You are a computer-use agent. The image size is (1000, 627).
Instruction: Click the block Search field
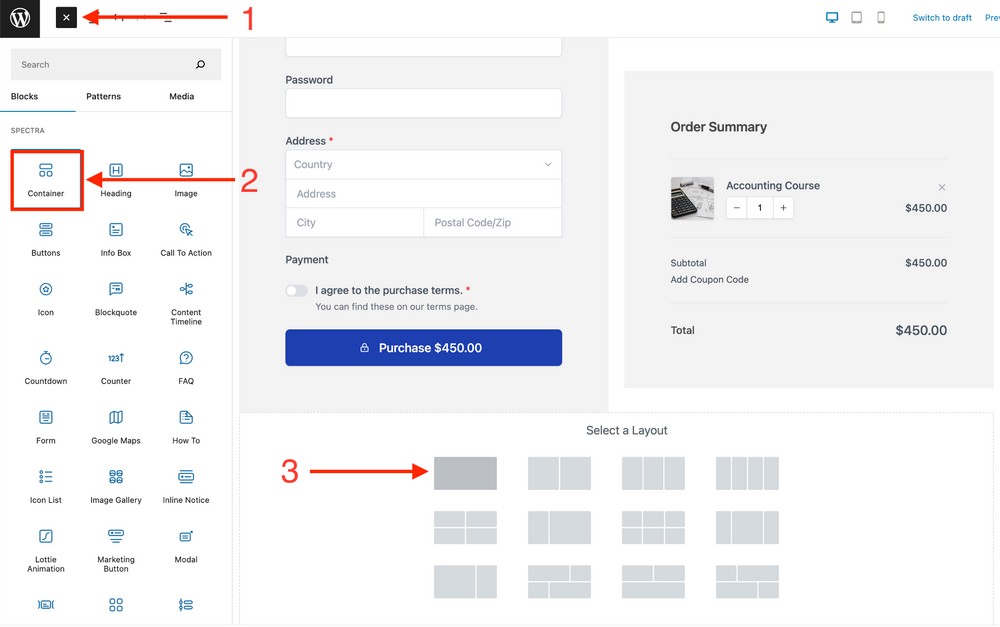pos(105,65)
